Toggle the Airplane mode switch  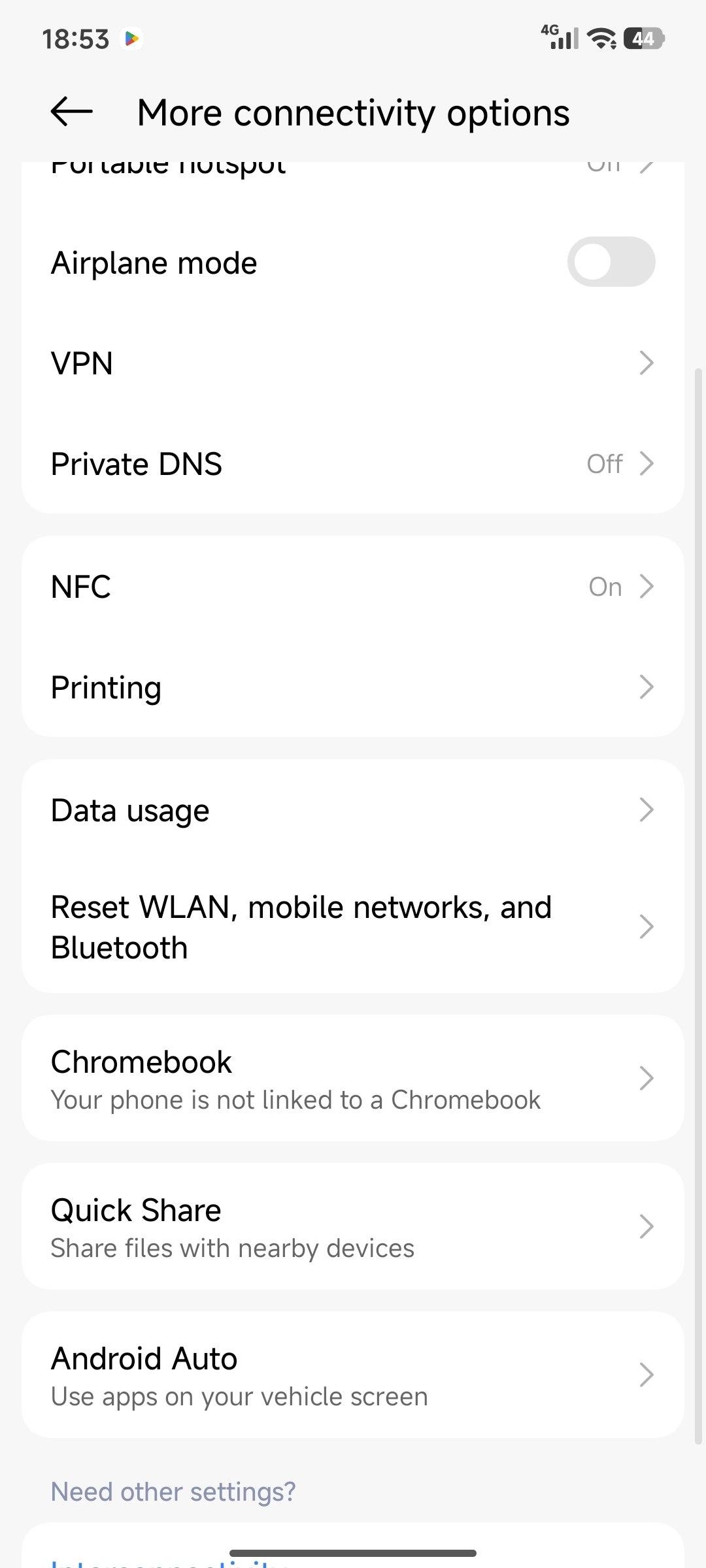click(x=611, y=262)
